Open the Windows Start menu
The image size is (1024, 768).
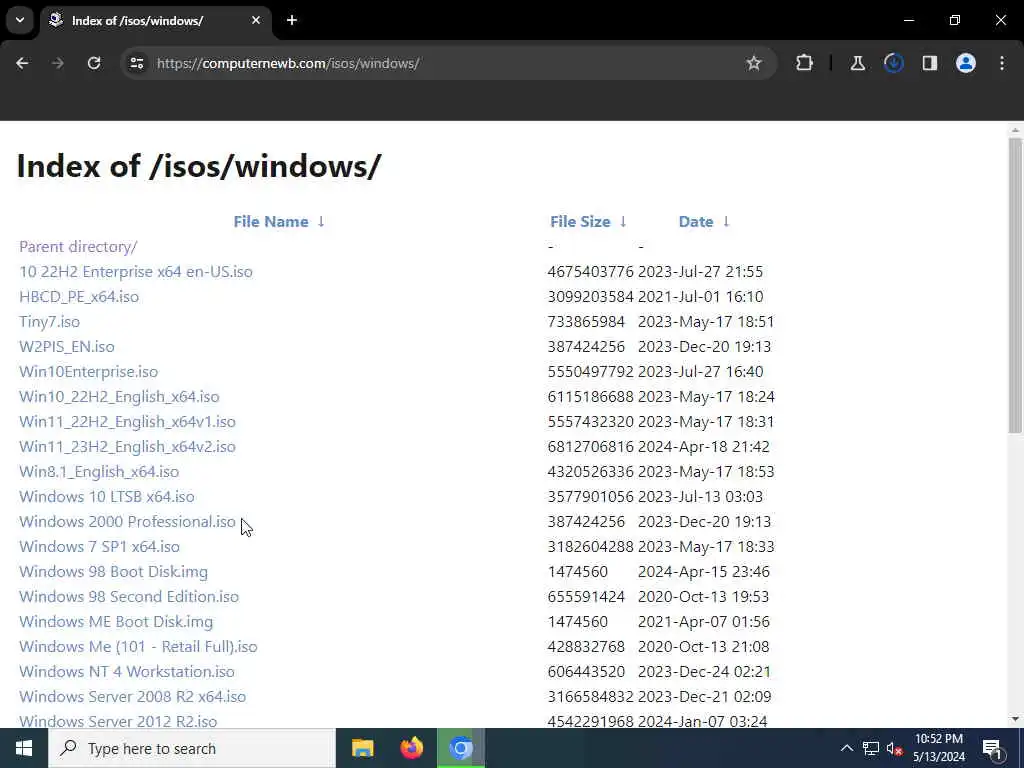pyautogui.click(x=24, y=748)
